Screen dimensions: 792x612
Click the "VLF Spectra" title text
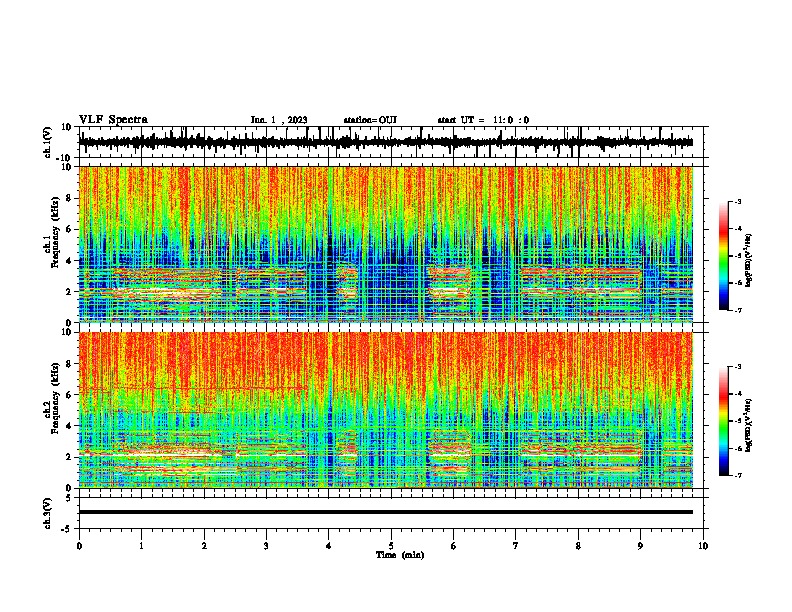tap(113, 120)
